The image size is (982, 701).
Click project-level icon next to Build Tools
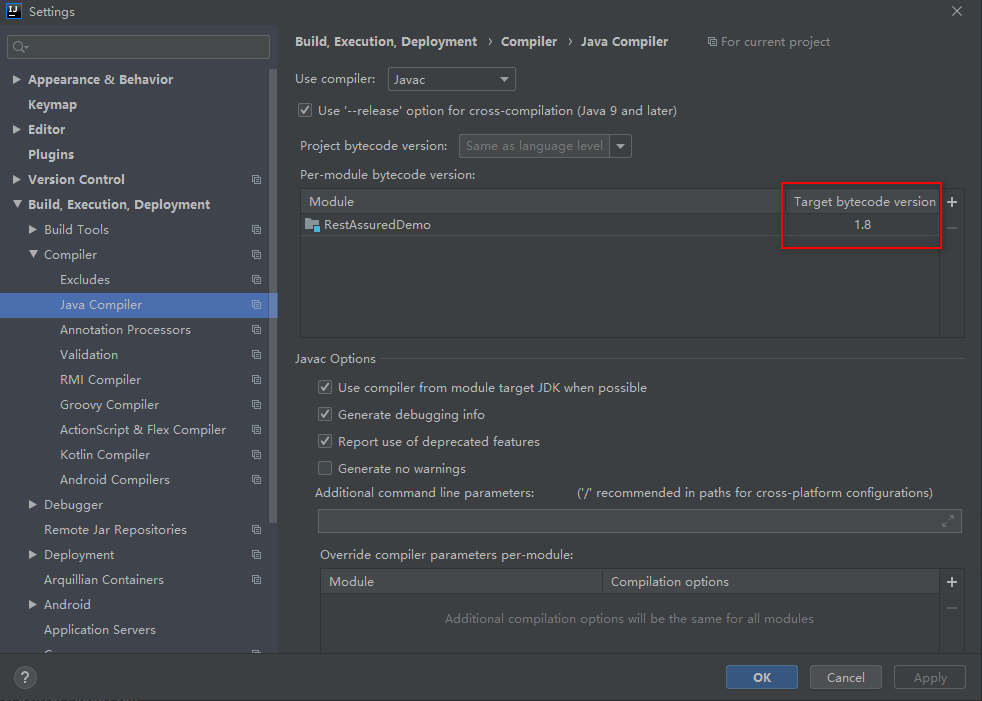pos(256,230)
